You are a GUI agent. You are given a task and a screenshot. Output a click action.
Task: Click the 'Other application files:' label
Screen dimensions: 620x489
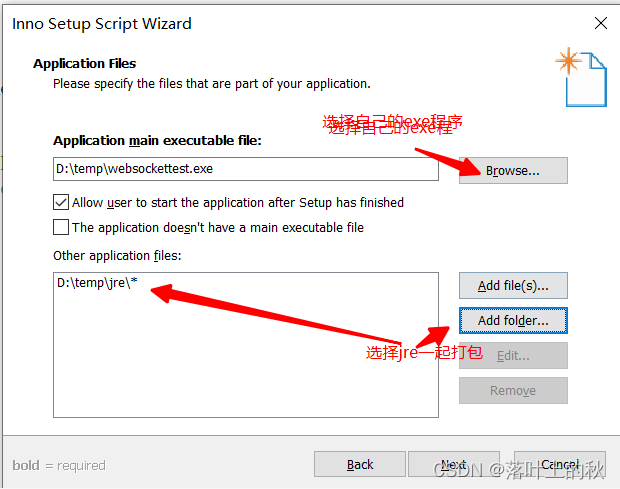117,256
